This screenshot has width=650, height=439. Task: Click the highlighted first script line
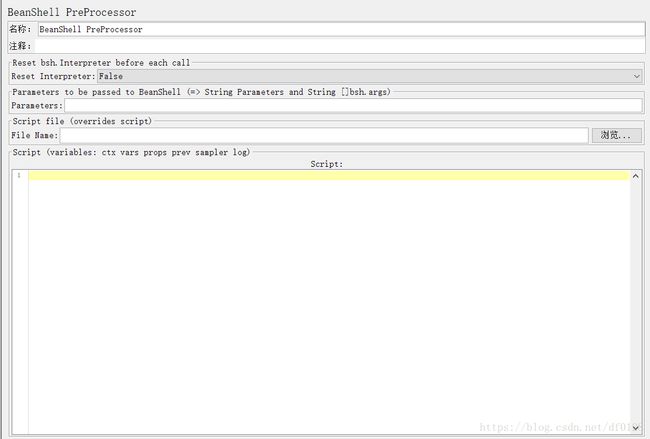point(329,176)
